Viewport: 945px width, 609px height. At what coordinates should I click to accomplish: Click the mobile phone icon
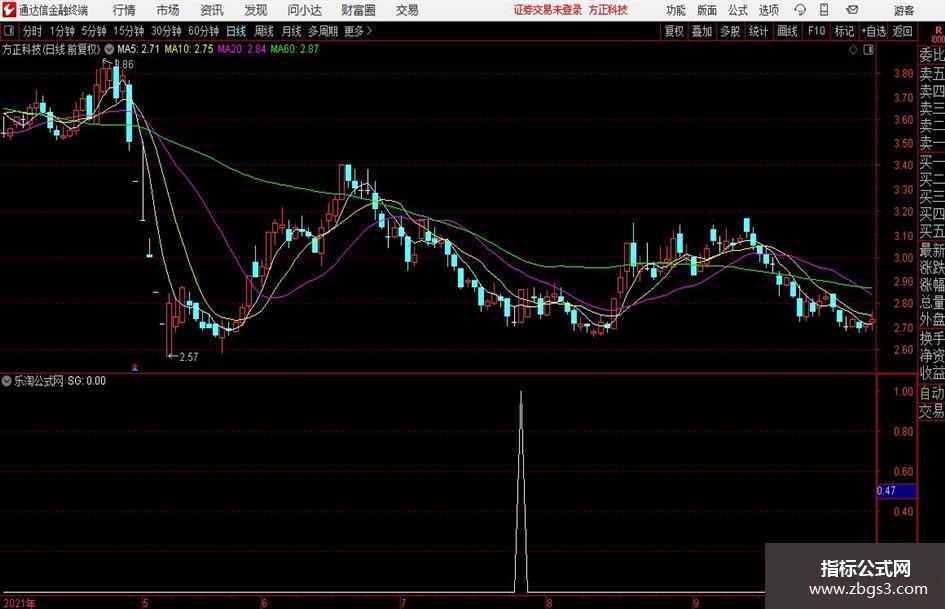pyautogui.click(x=824, y=10)
